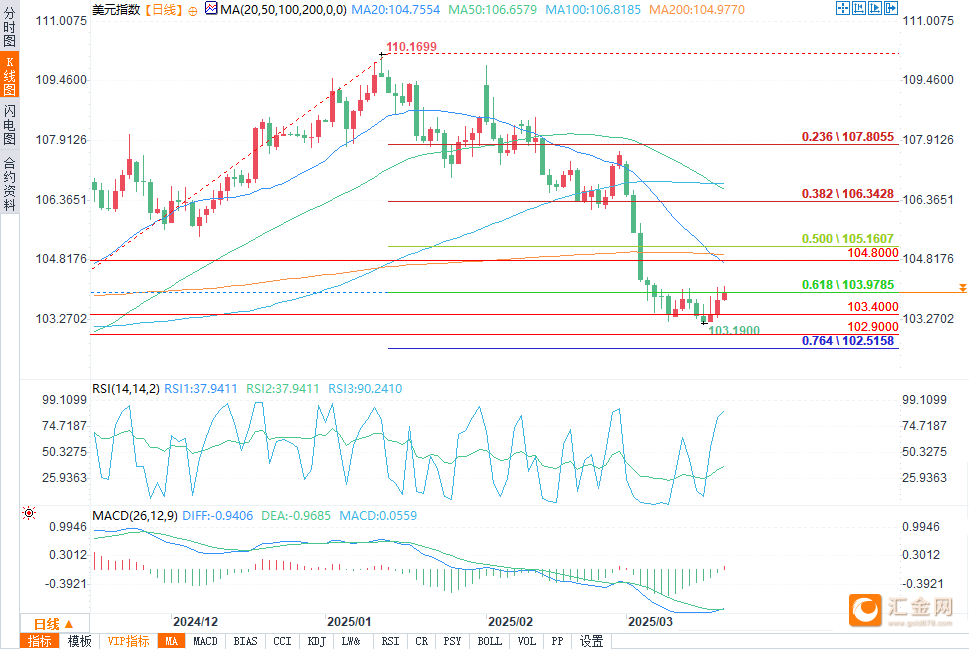Open the 合约资料 side tab
Viewport: 969px width, 649px height.
[9, 184]
